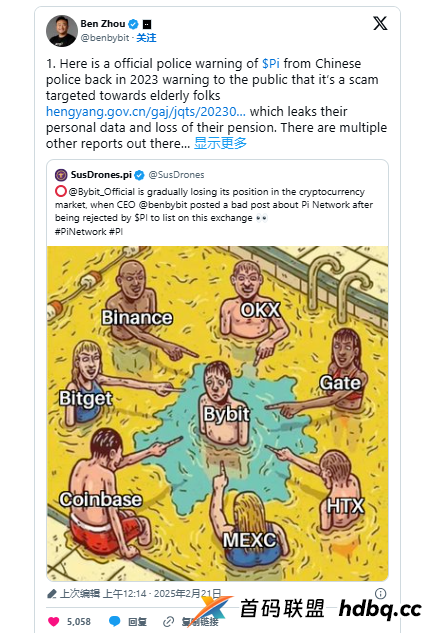Image resolution: width=445 pixels, height=633 pixels.
Task: Open the info circle icon
Action: tap(380, 593)
